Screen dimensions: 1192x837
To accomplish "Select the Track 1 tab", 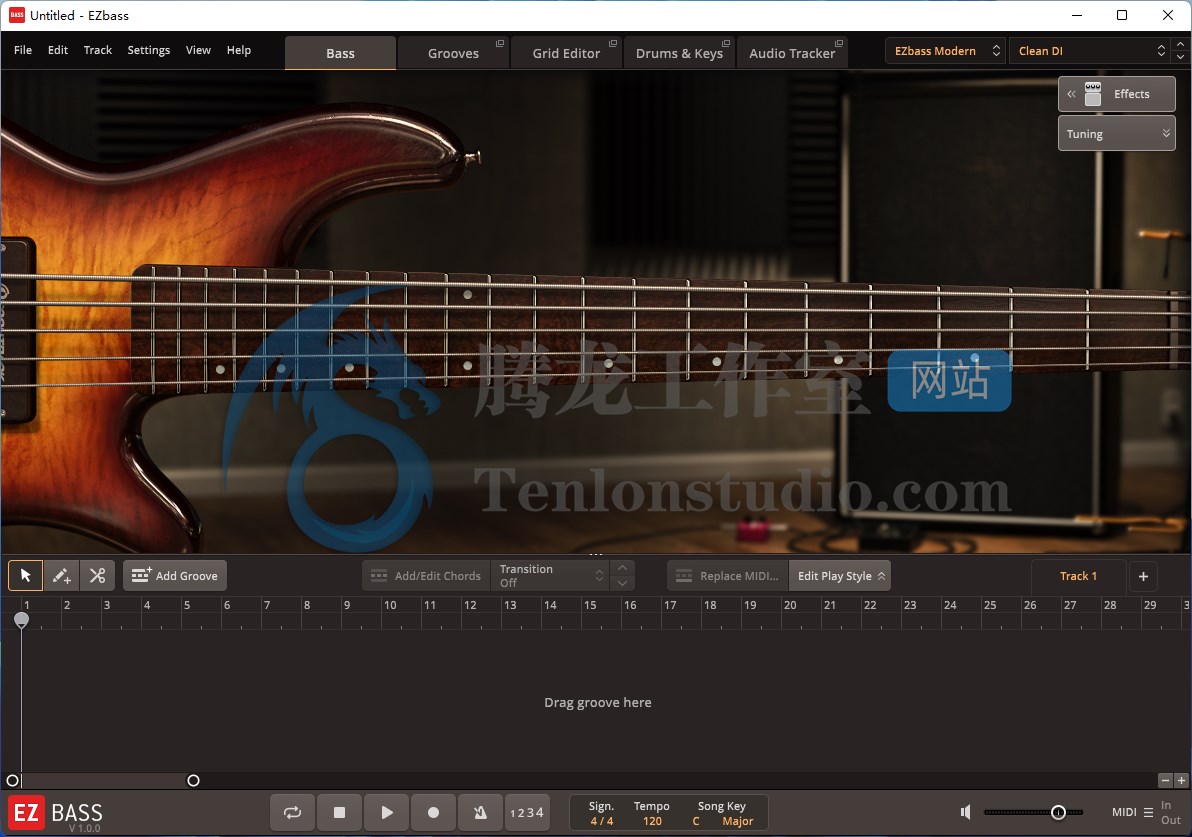I will tap(1078, 575).
